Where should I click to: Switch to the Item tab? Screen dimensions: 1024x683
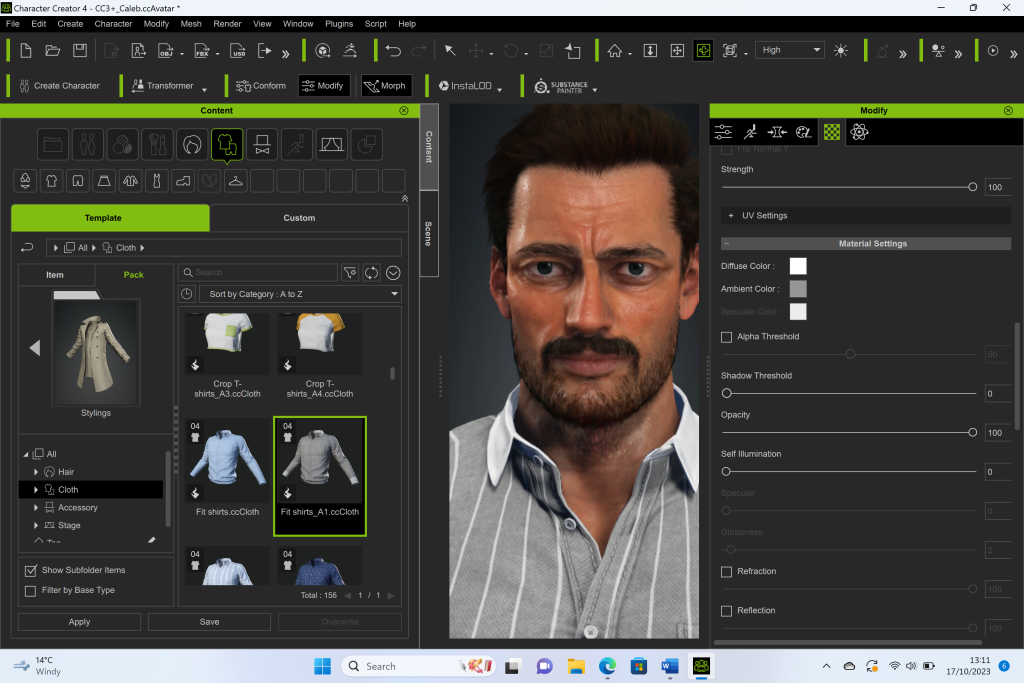click(x=55, y=275)
